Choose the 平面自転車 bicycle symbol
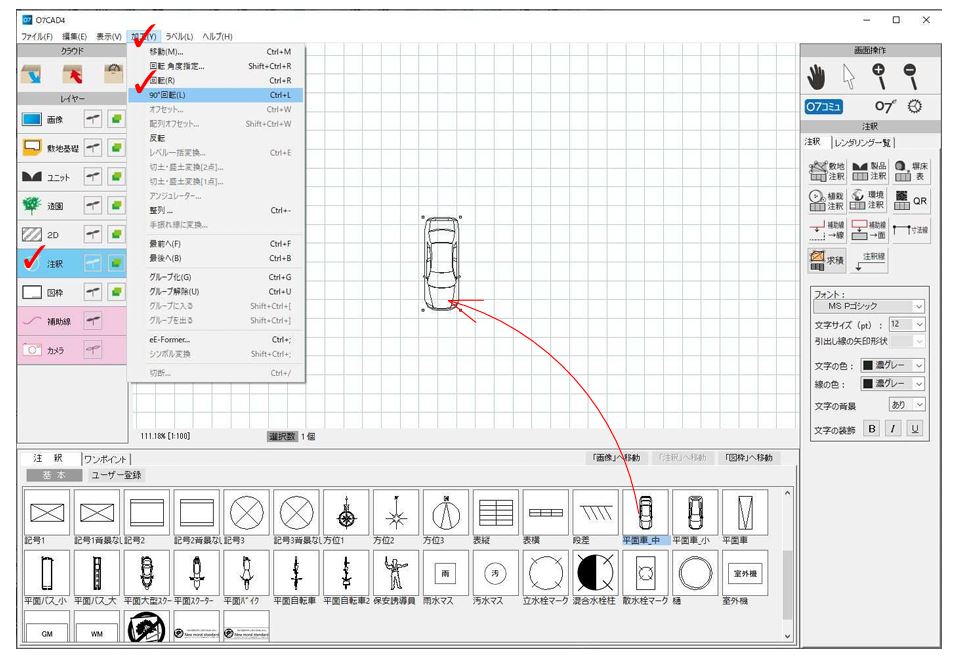 pos(296,573)
